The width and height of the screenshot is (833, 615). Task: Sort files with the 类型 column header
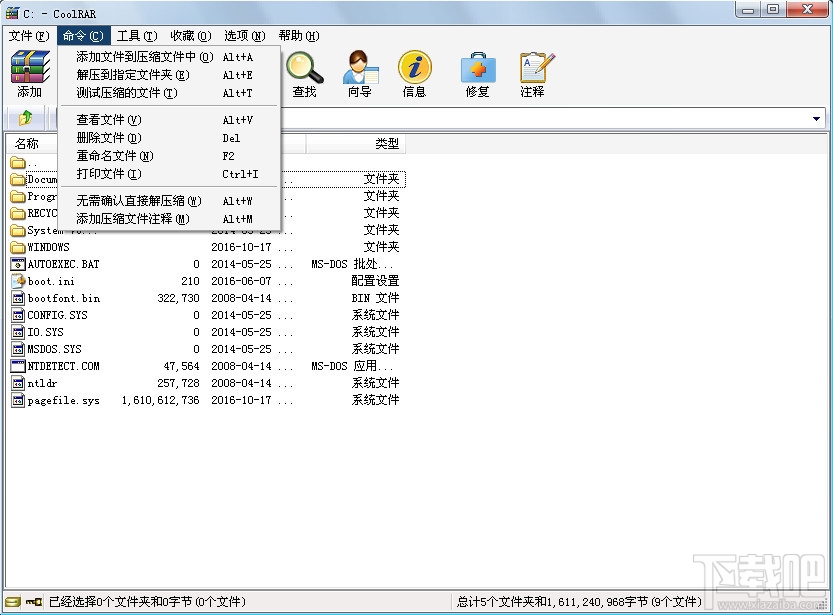(388, 143)
